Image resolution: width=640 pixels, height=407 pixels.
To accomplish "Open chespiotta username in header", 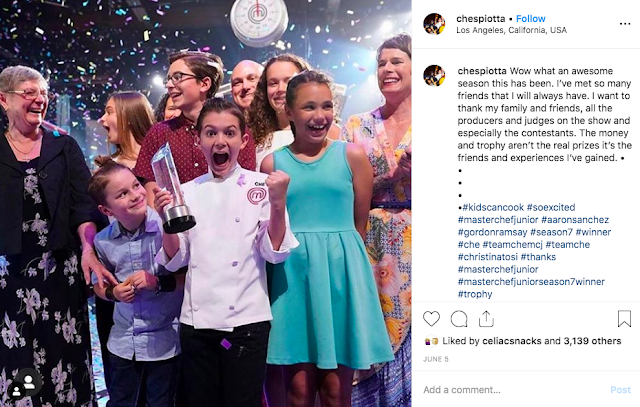I will [480, 19].
